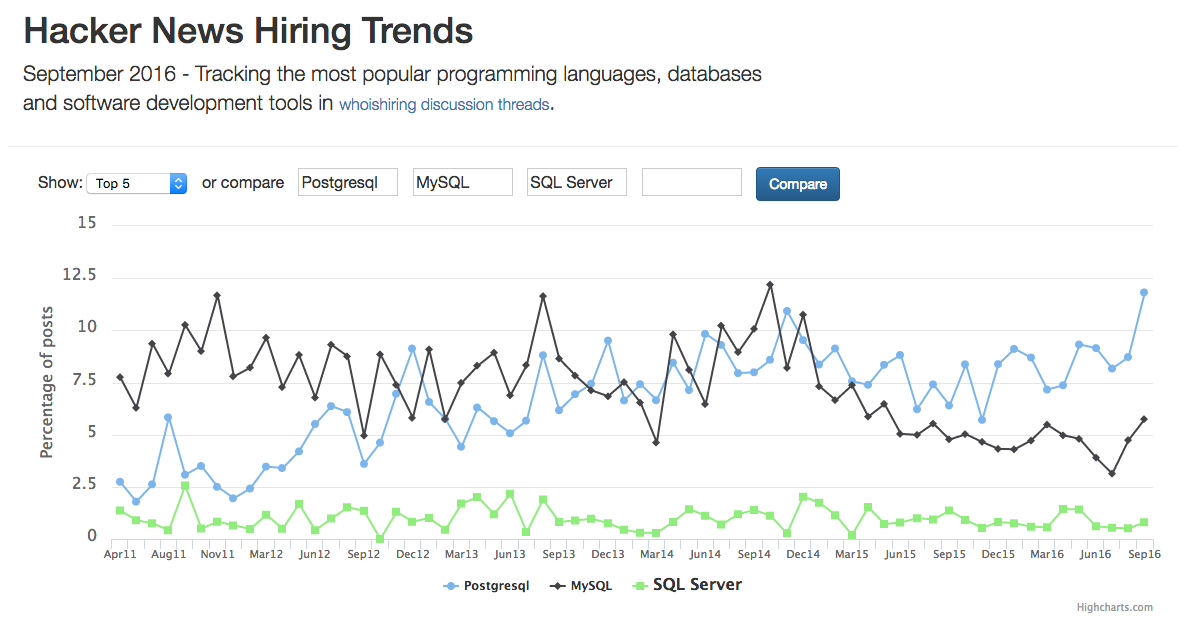
Task: Click the Compare button
Action: (798, 184)
